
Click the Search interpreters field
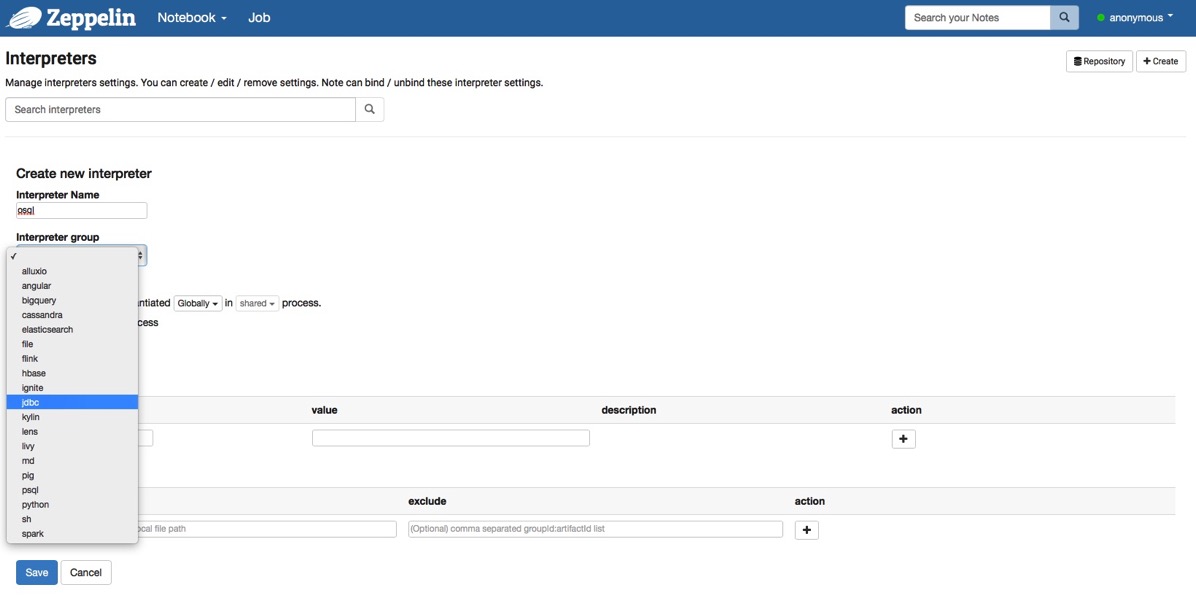point(180,109)
